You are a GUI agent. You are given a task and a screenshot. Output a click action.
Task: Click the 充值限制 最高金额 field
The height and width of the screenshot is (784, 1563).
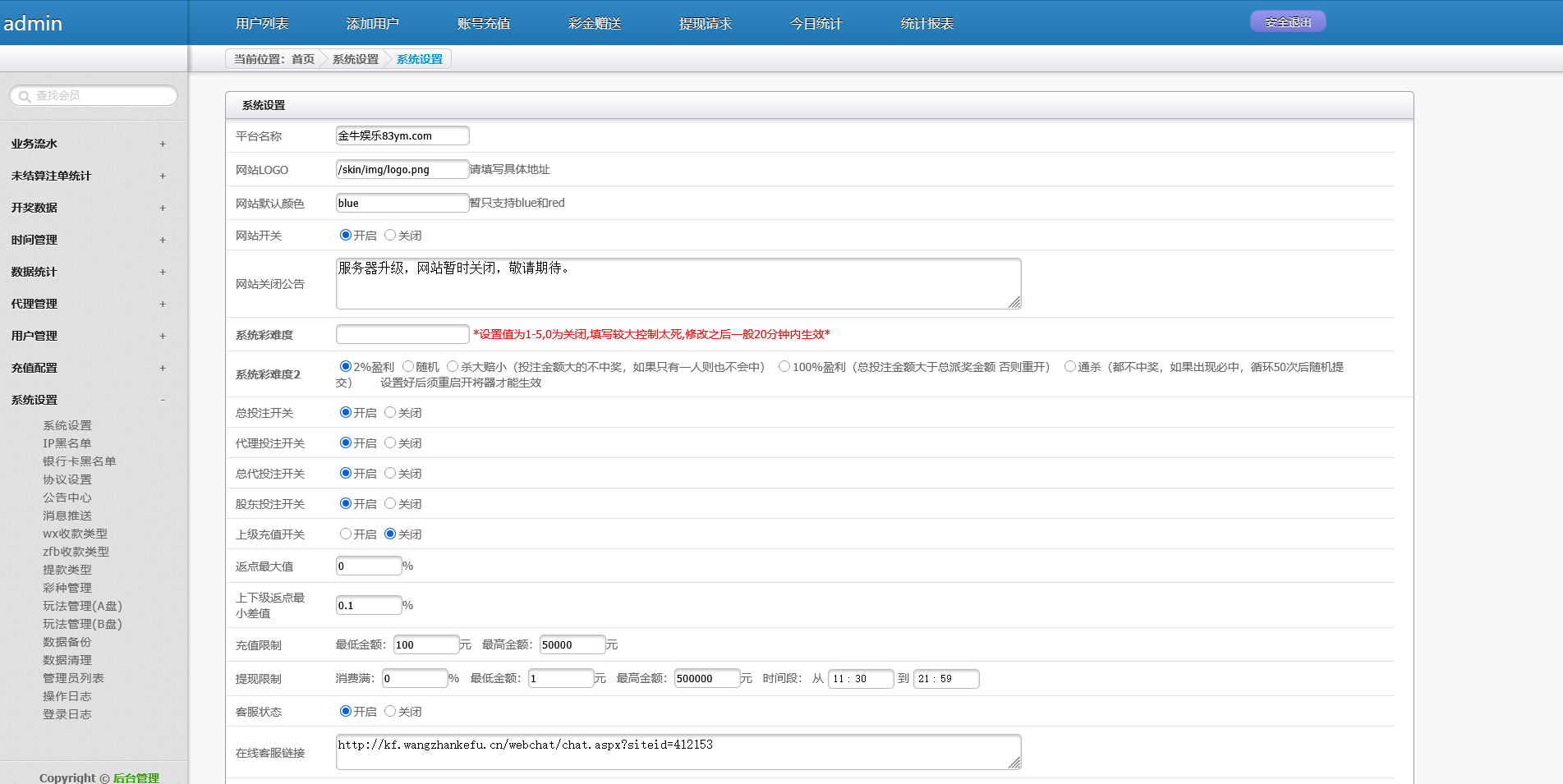(572, 644)
